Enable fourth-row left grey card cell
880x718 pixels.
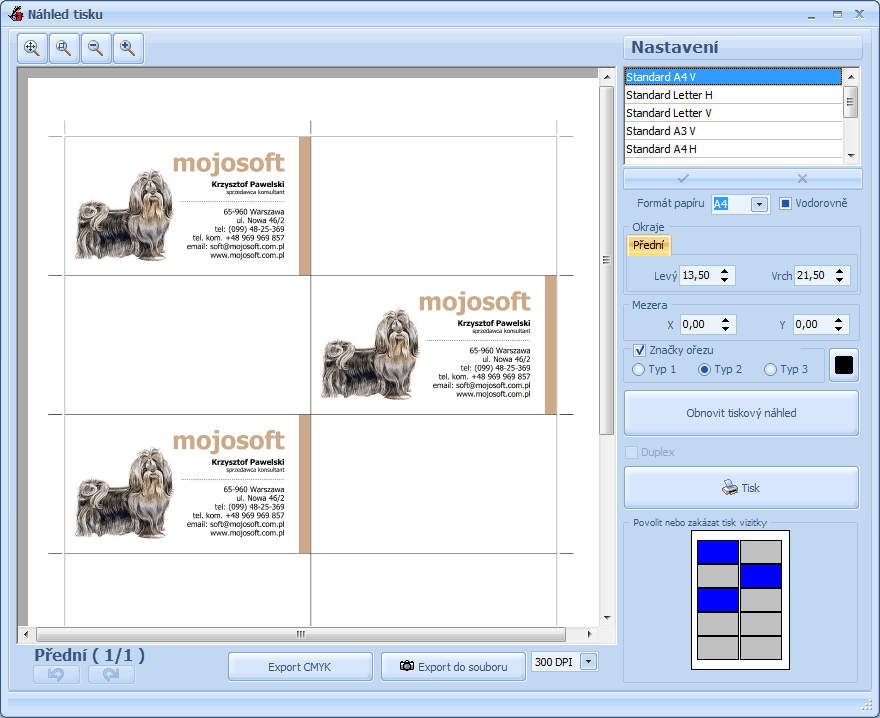(x=718, y=624)
